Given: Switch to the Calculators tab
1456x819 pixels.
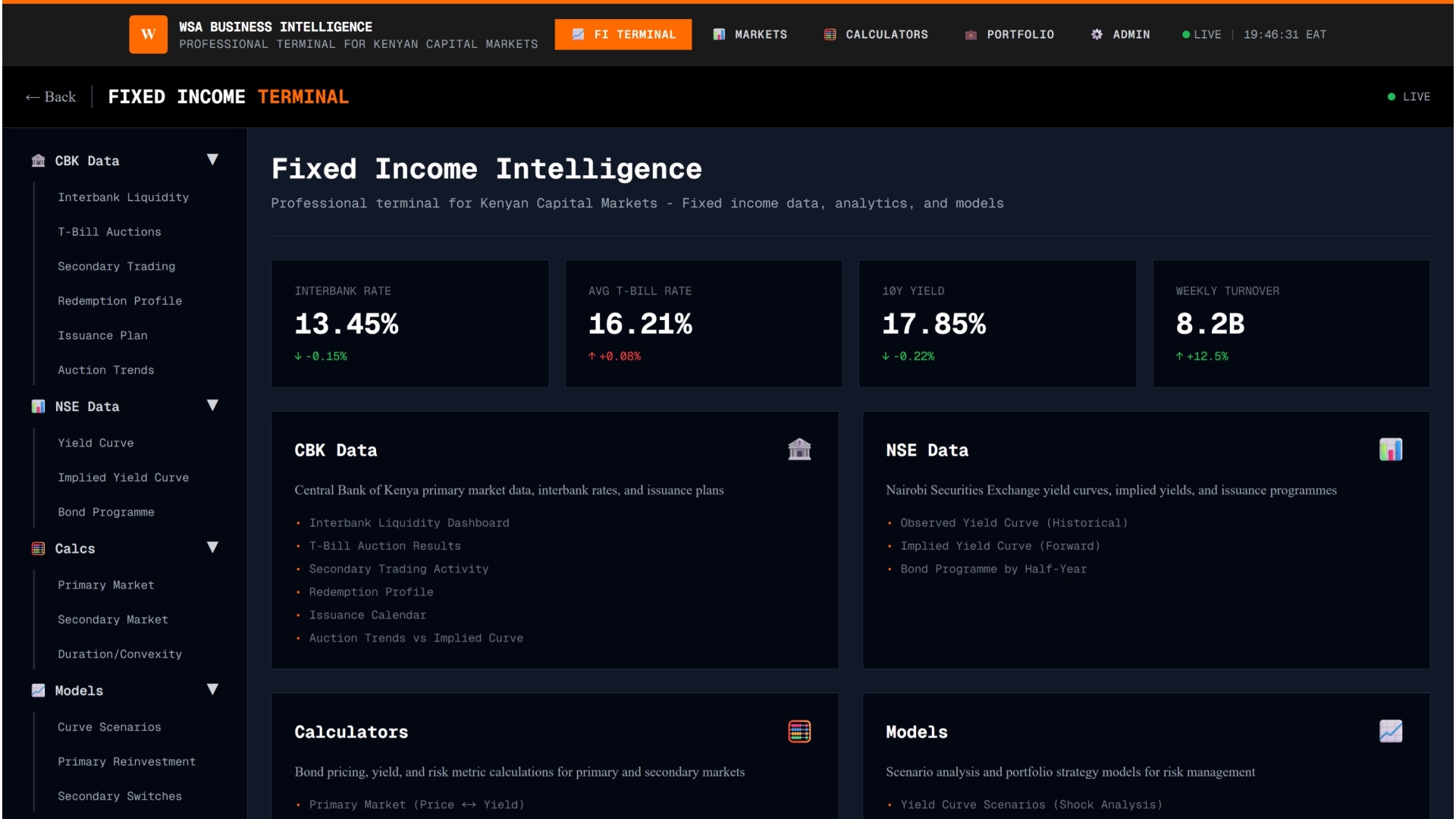Looking at the screenshot, I should (x=876, y=34).
